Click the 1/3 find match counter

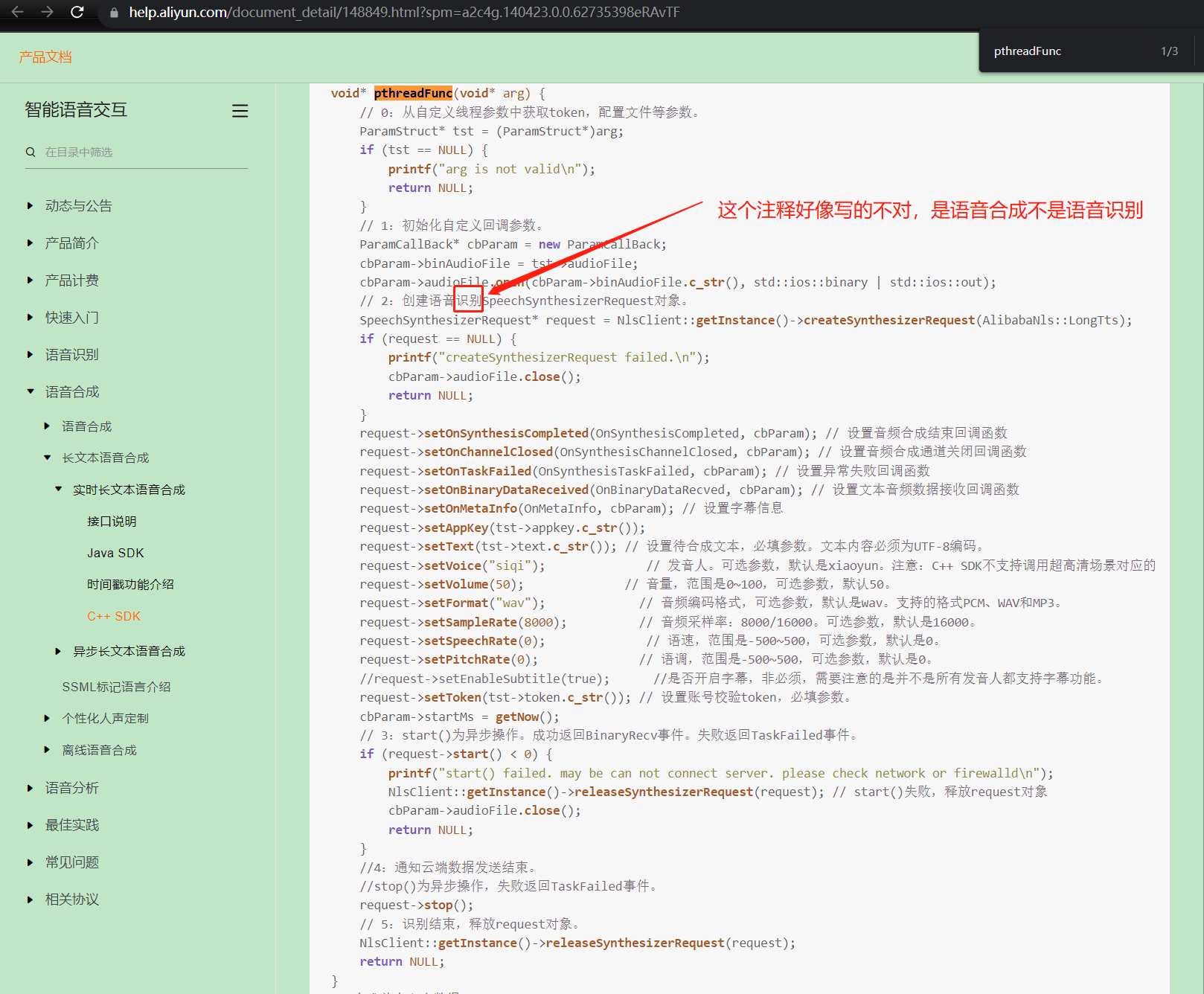pyautogui.click(x=1169, y=51)
